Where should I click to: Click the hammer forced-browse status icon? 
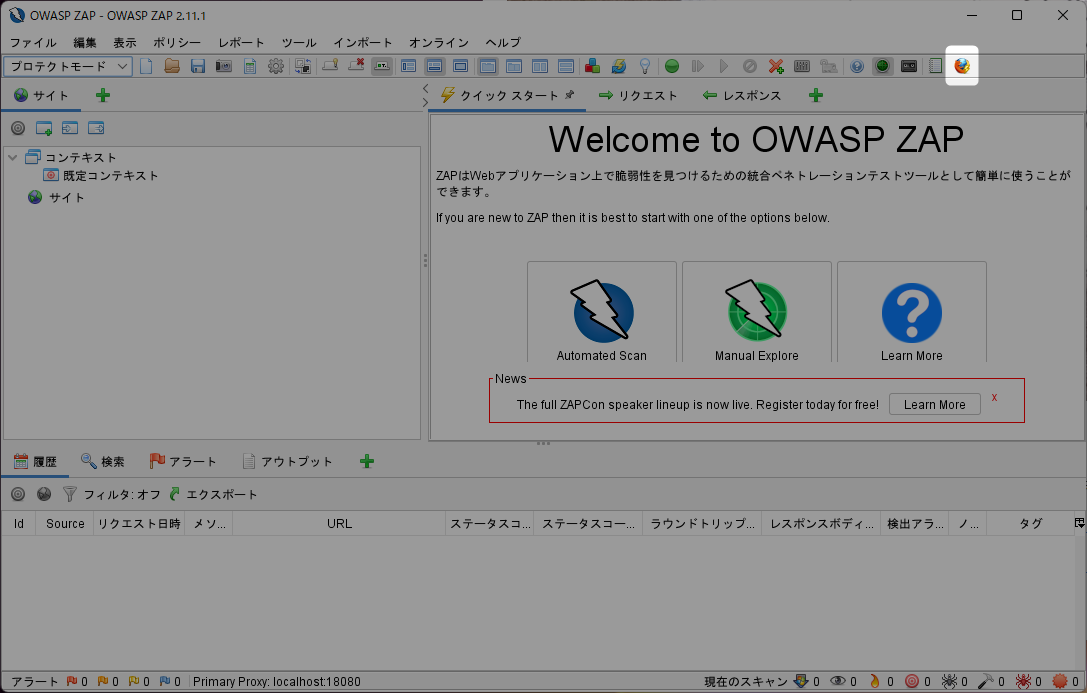(986, 681)
